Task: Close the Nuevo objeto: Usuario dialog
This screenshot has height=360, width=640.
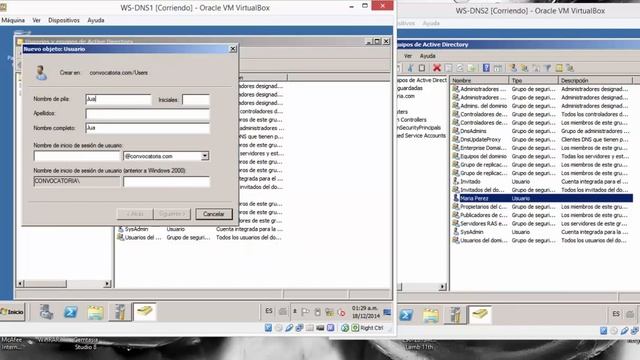Action: point(233,49)
